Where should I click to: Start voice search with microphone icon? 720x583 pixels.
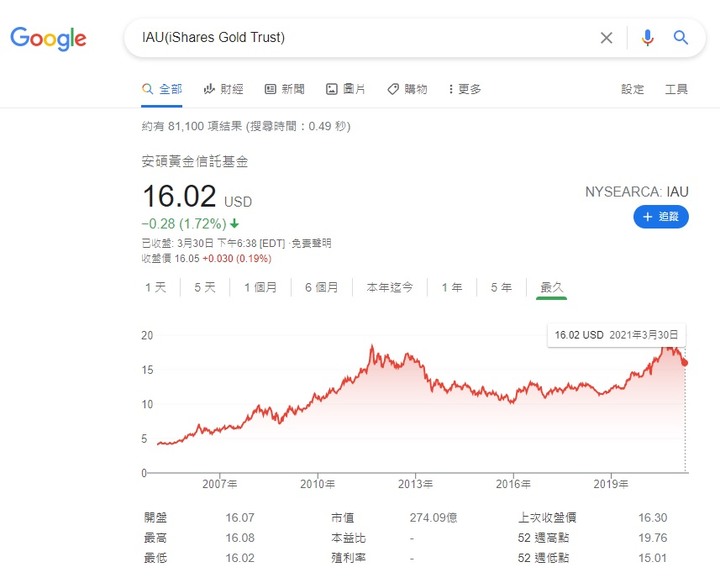point(647,38)
